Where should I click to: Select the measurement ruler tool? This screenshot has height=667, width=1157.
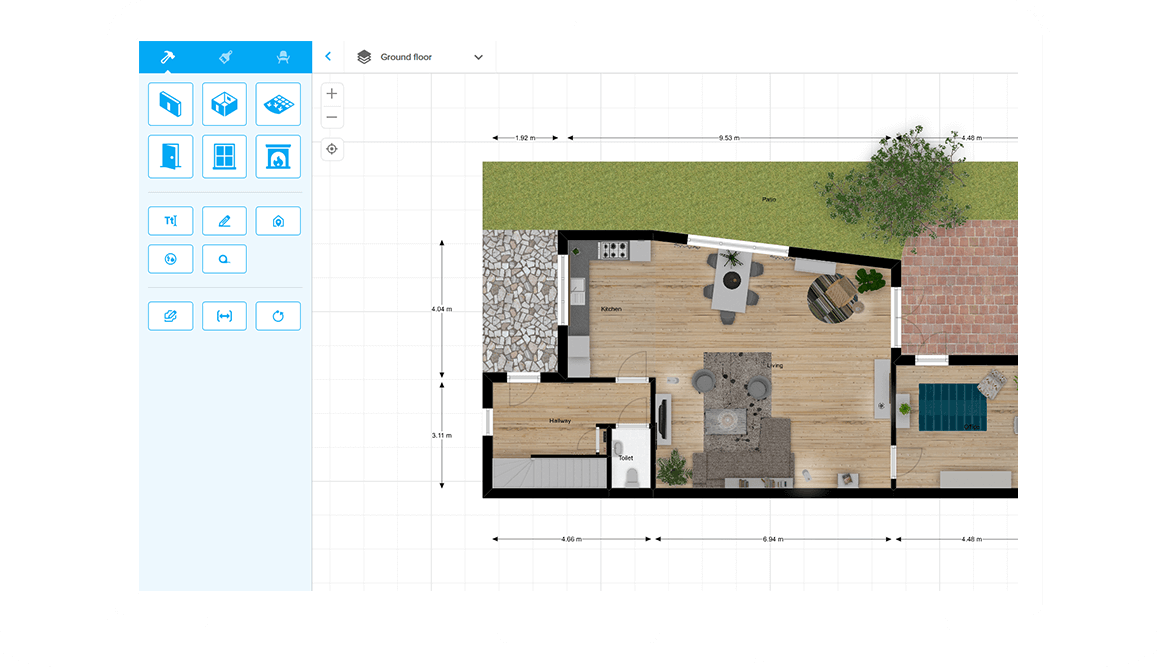[x=224, y=316]
